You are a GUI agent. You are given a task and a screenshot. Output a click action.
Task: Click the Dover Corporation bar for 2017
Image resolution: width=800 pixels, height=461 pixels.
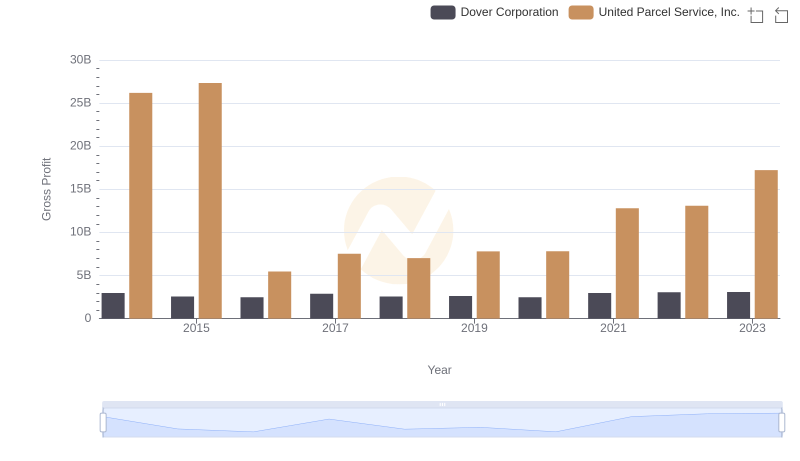point(321,306)
